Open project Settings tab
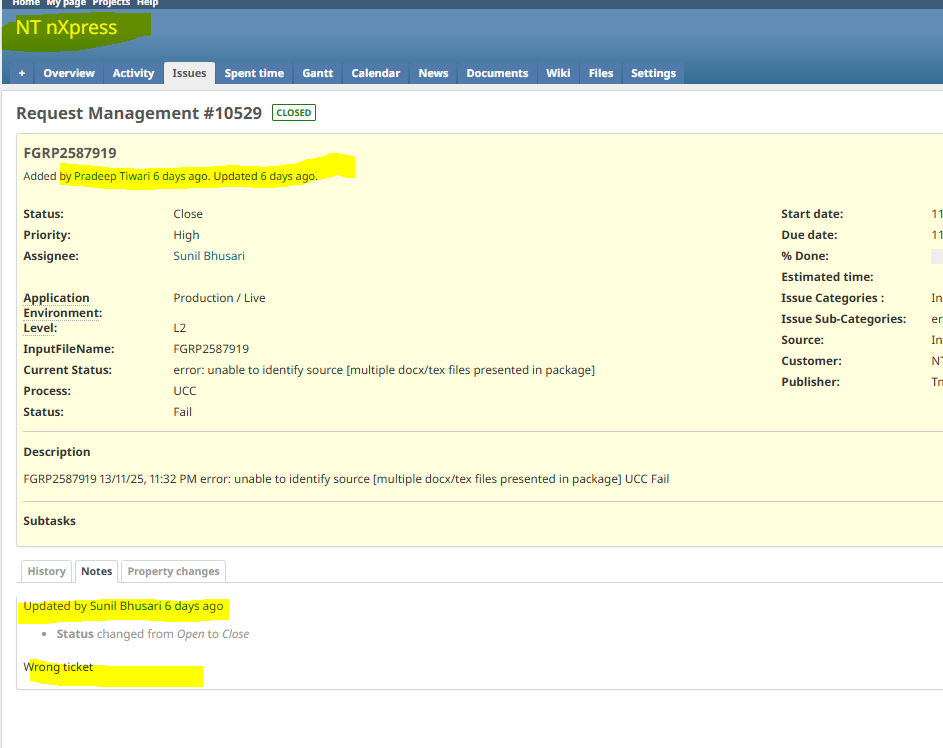The height and width of the screenshot is (748, 943). click(x=653, y=73)
